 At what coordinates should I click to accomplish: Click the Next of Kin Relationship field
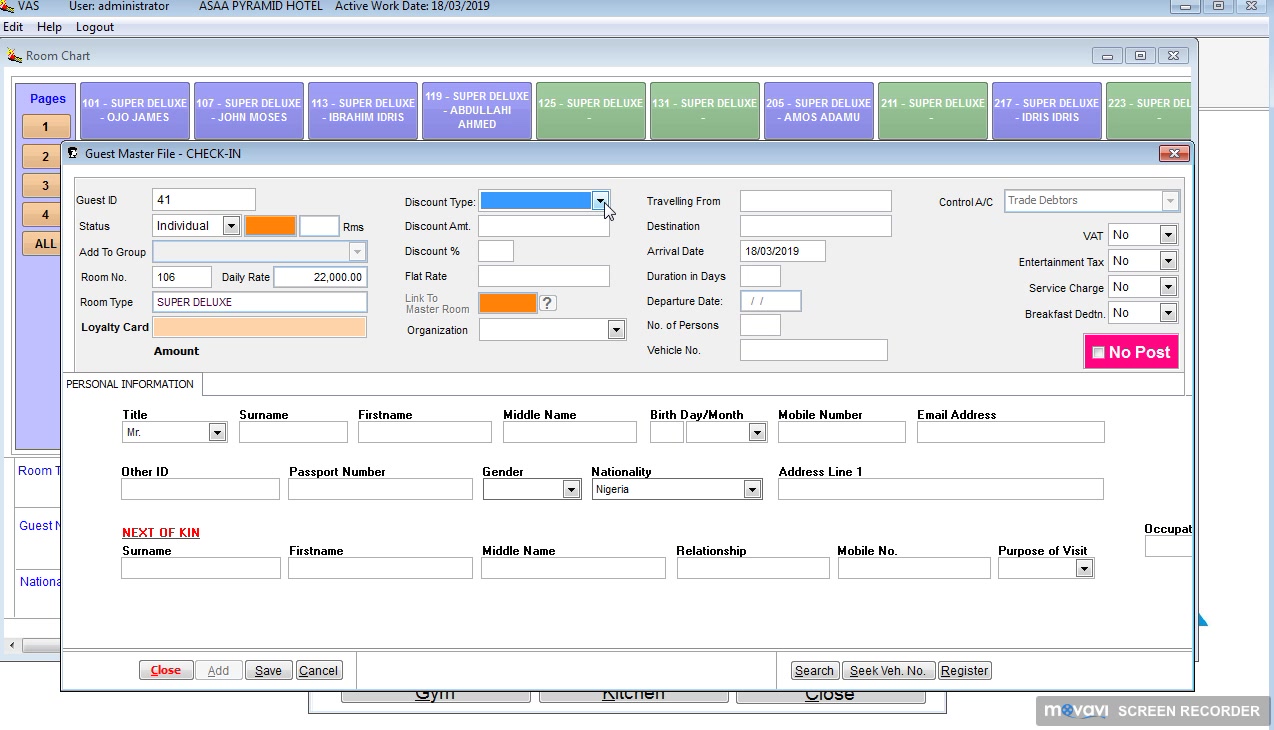753,568
